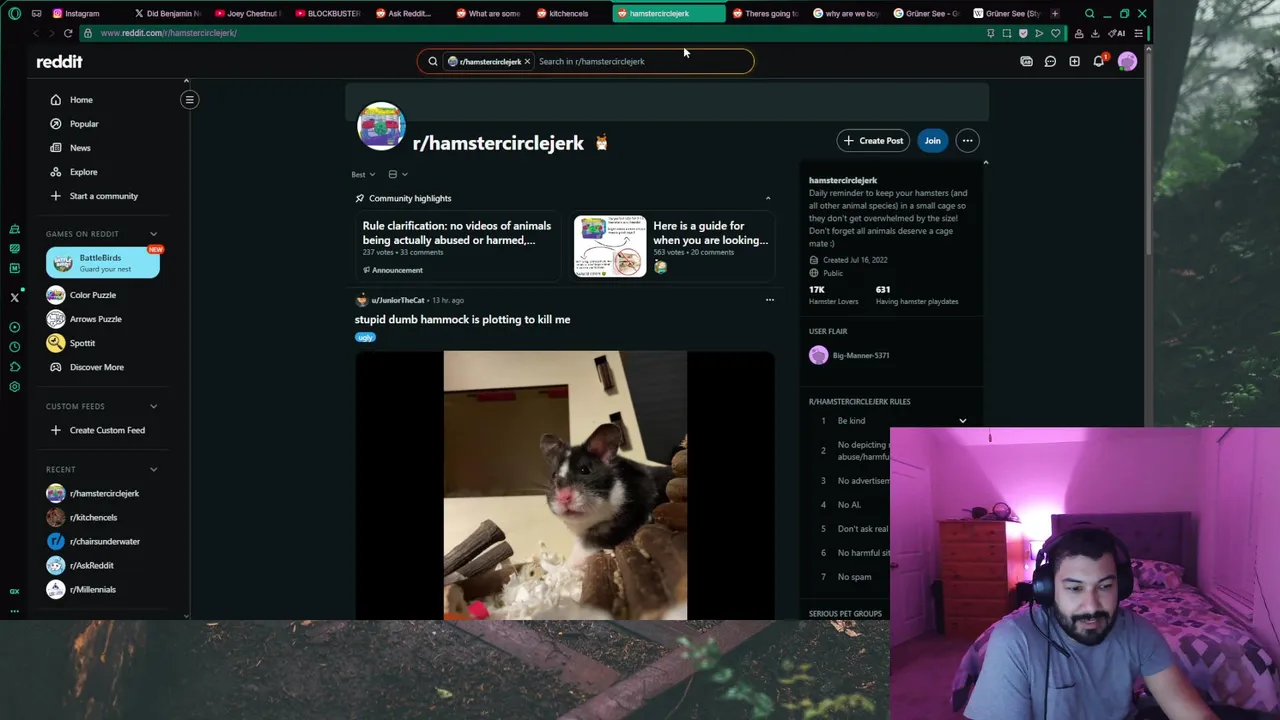Collapse the Recent section
Viewport: 1280px width, 720px height.
click(153, 469)
